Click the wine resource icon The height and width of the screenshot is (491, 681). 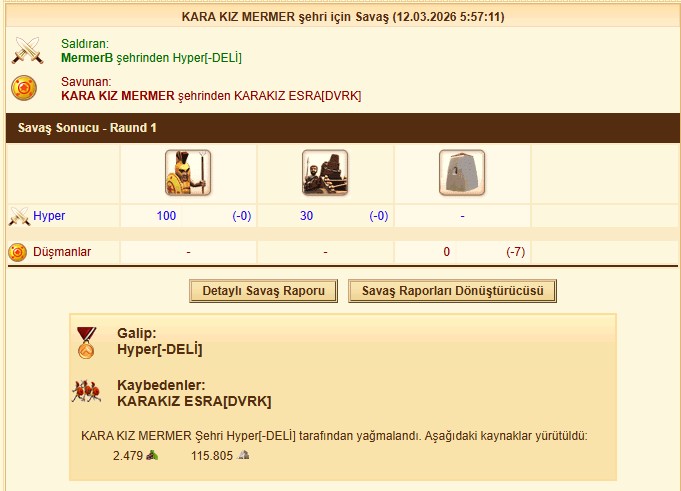[x=152, y=455]
